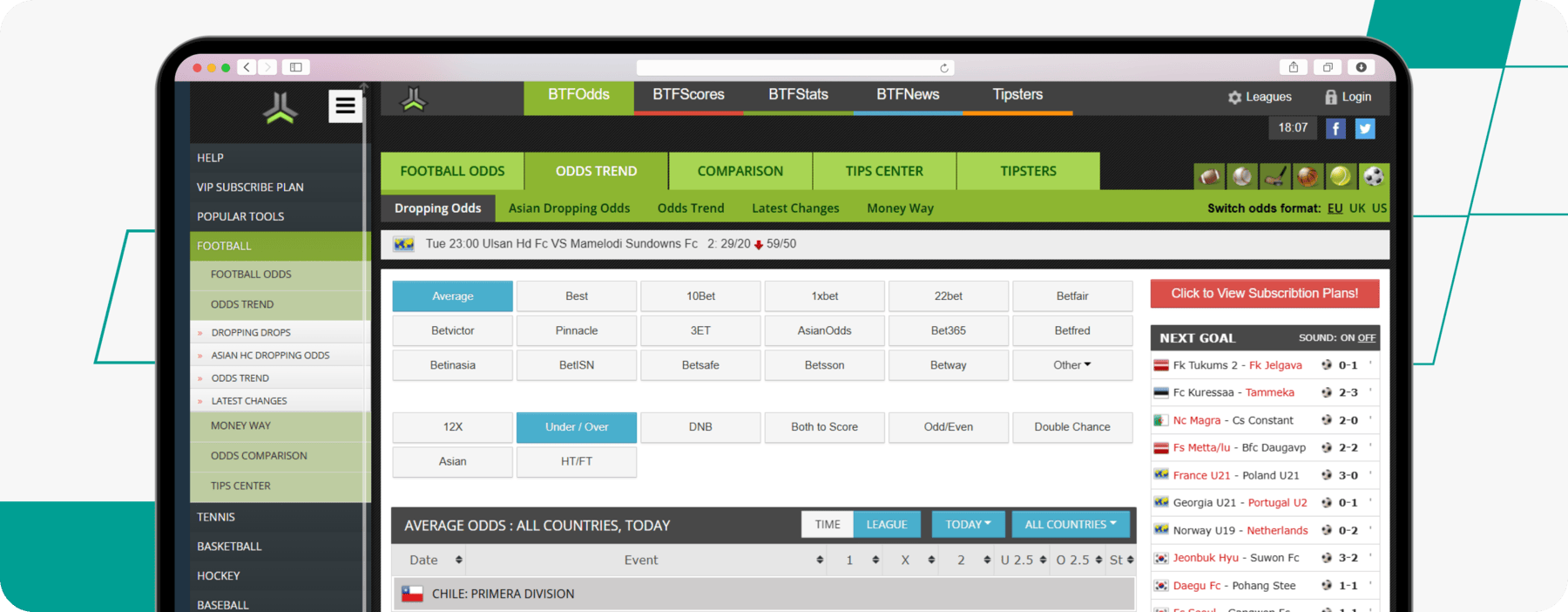Sort table by Event column arrows
Image resolution: width=1568 pixels, height=612 pixels.
[820, 560]
